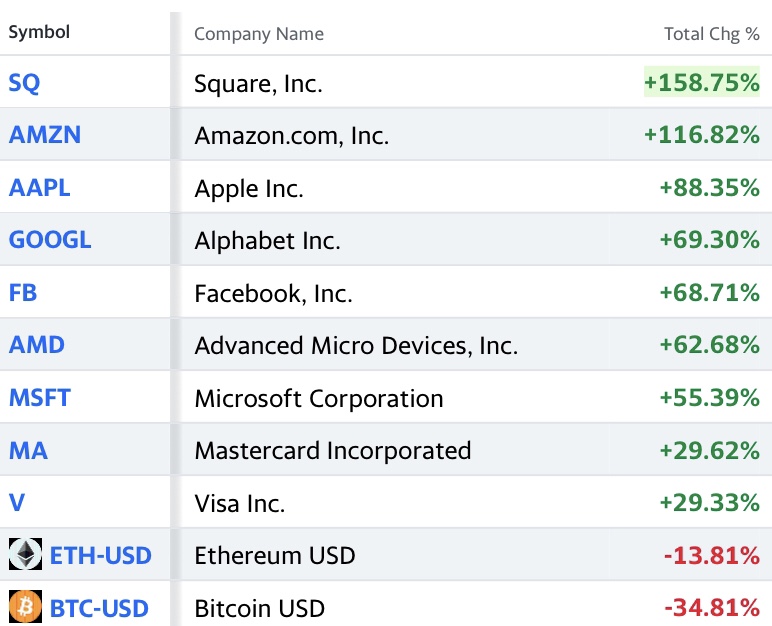Open the SQ ticker link
The image size is (772, 626).
tap(25, 83)
